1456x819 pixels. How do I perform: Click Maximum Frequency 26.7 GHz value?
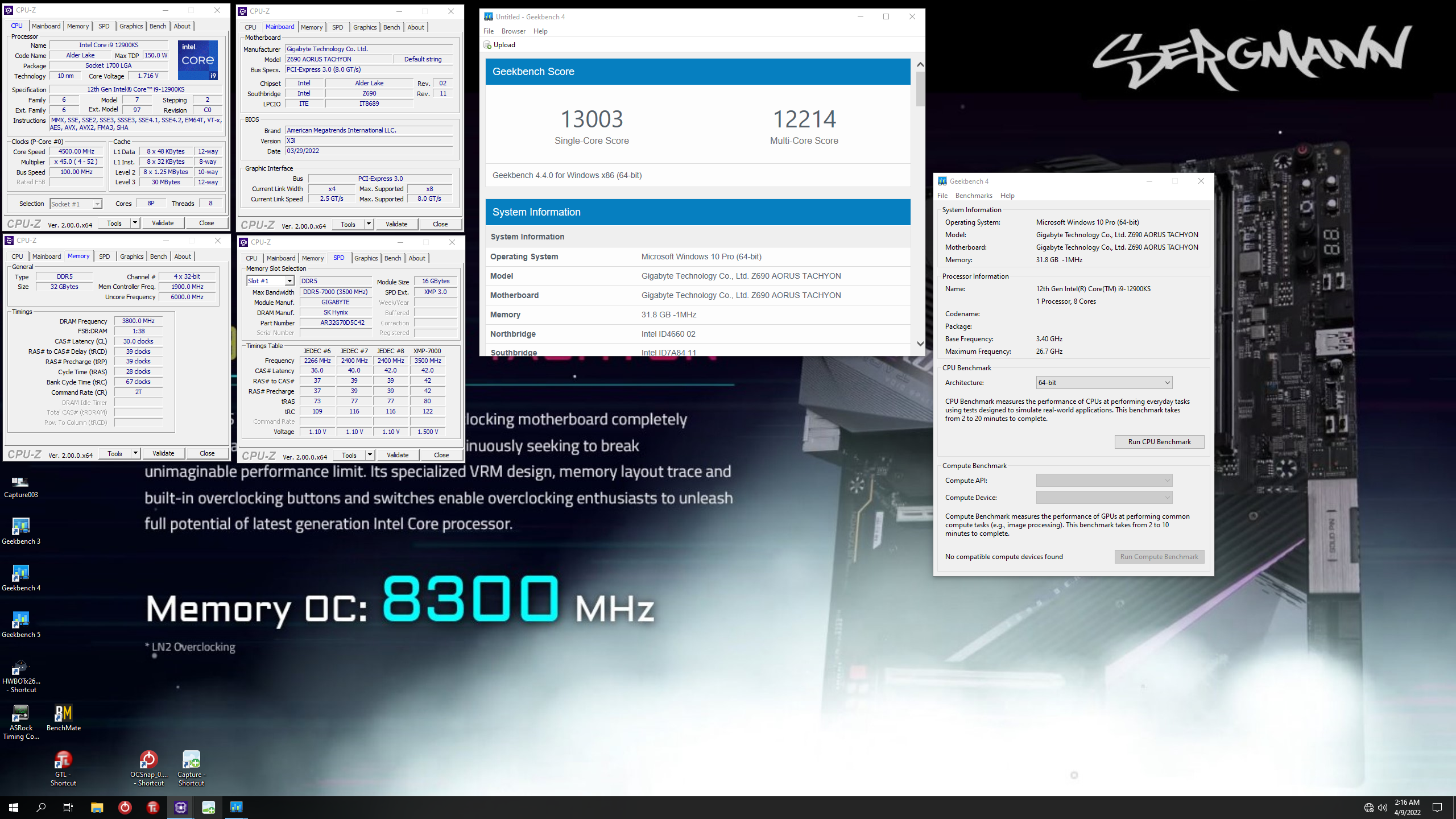coord(1049,351)
